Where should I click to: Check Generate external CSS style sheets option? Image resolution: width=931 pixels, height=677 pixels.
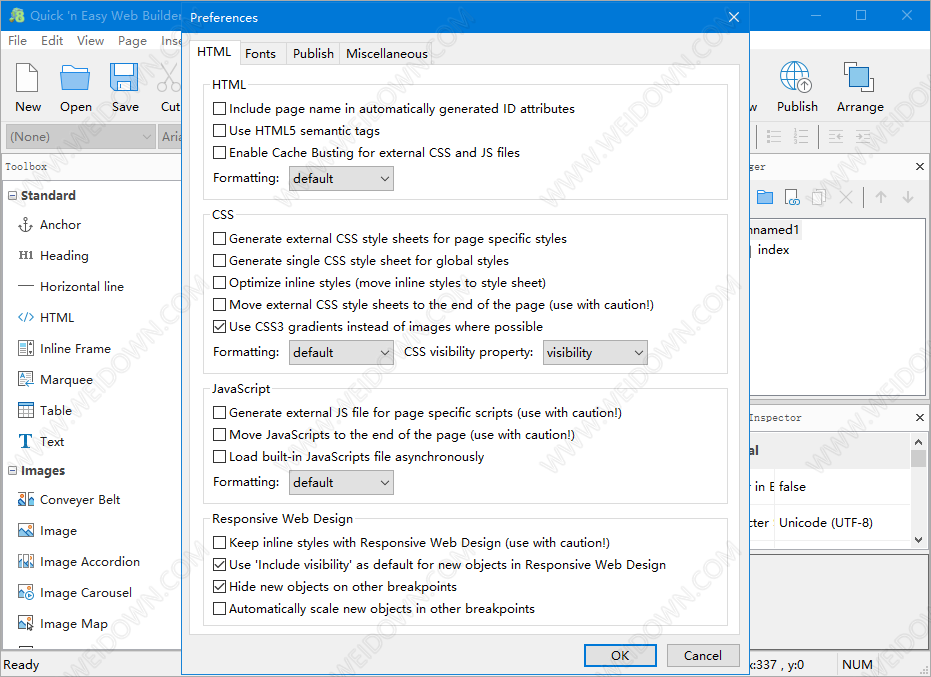219,239
